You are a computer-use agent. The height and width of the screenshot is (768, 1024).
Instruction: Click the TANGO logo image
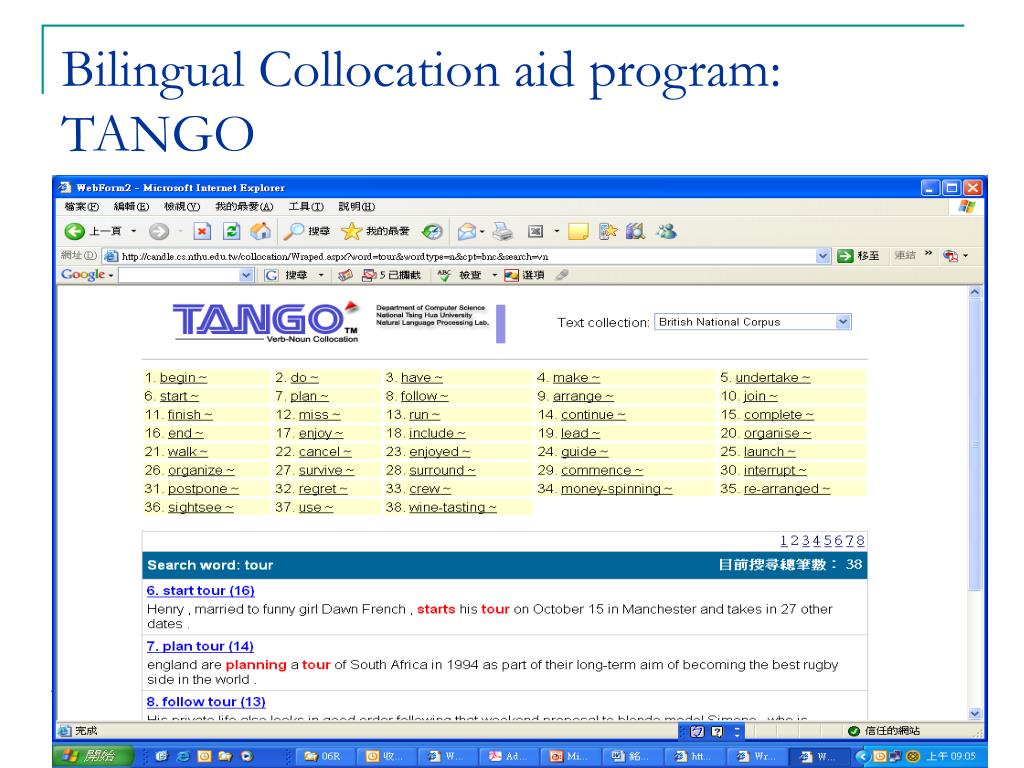266,322
